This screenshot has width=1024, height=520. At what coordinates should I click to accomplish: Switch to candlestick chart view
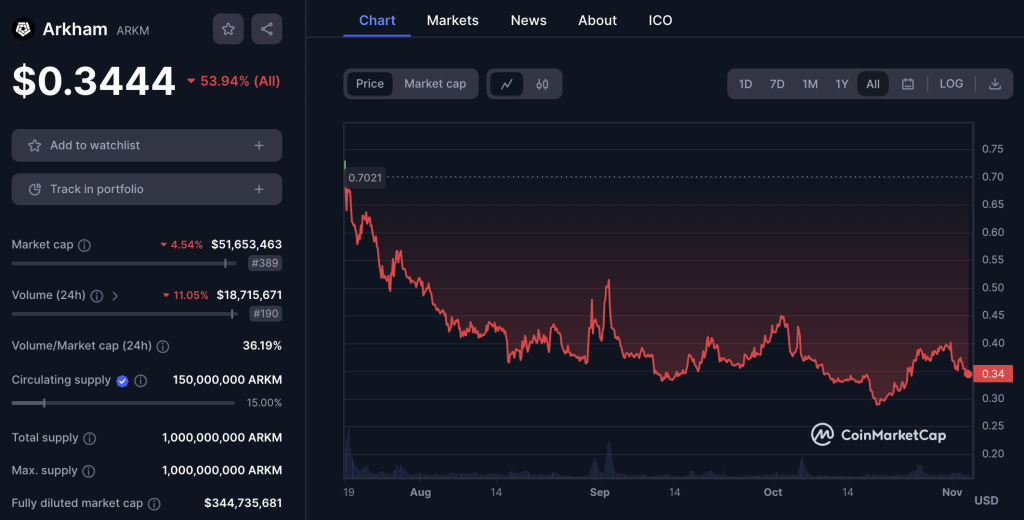click(x=542, y=84)
